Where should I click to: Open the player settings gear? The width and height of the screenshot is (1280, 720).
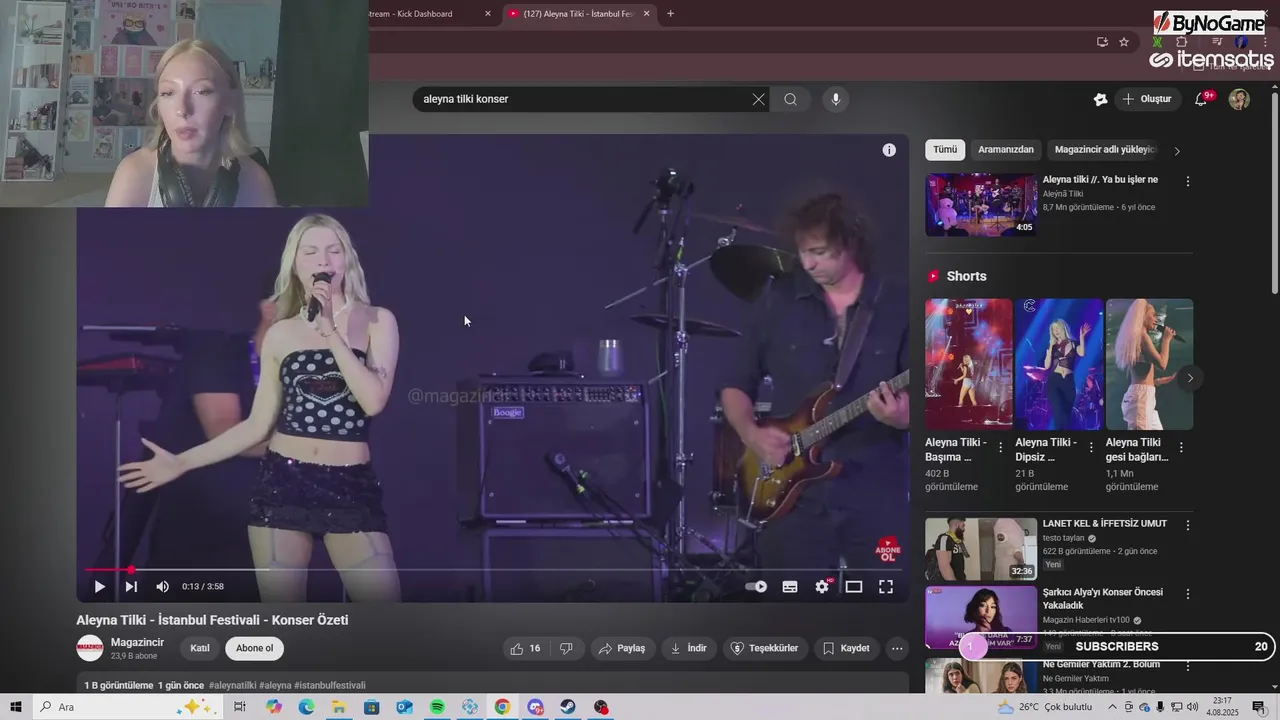(822, 587)
